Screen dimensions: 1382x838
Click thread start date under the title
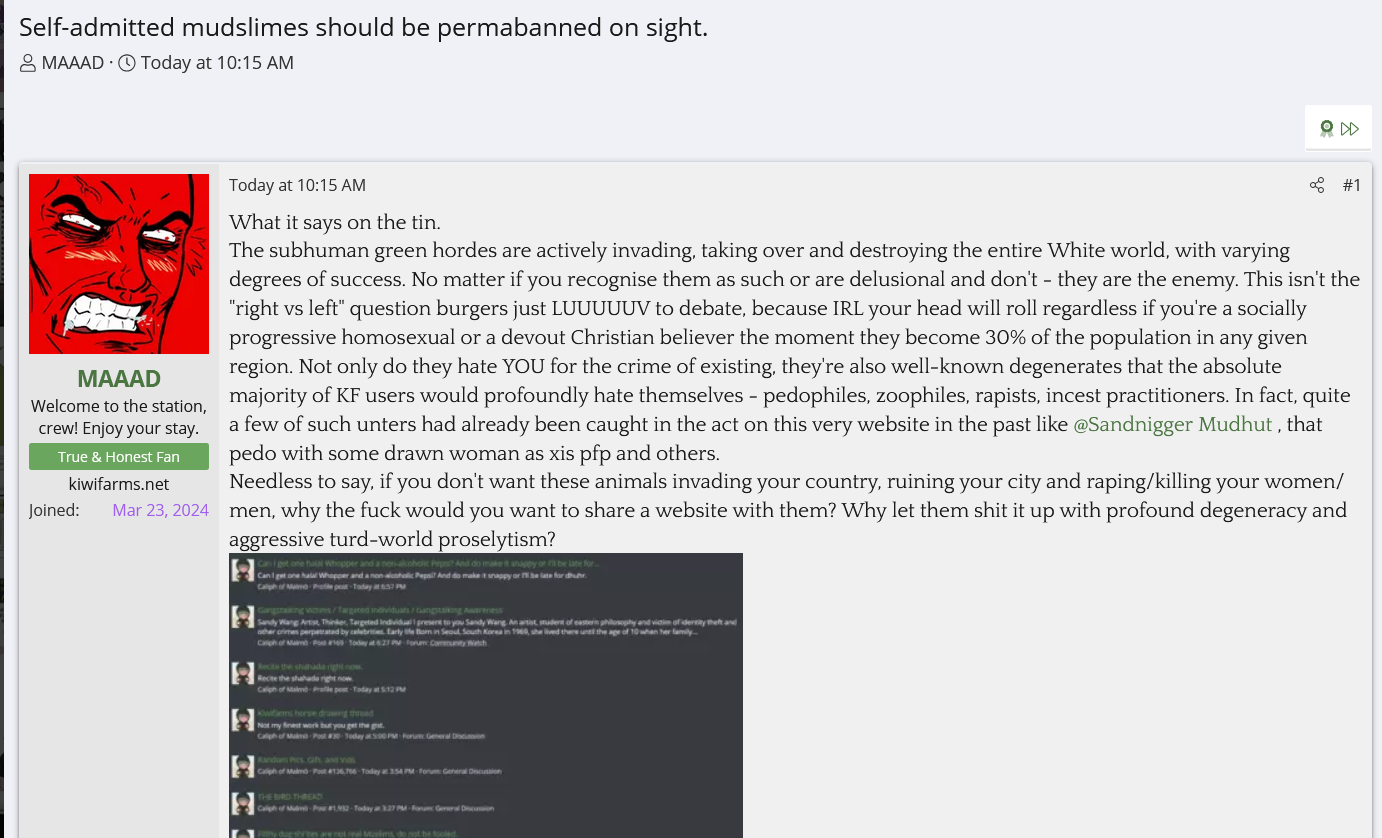coord(217,63)
